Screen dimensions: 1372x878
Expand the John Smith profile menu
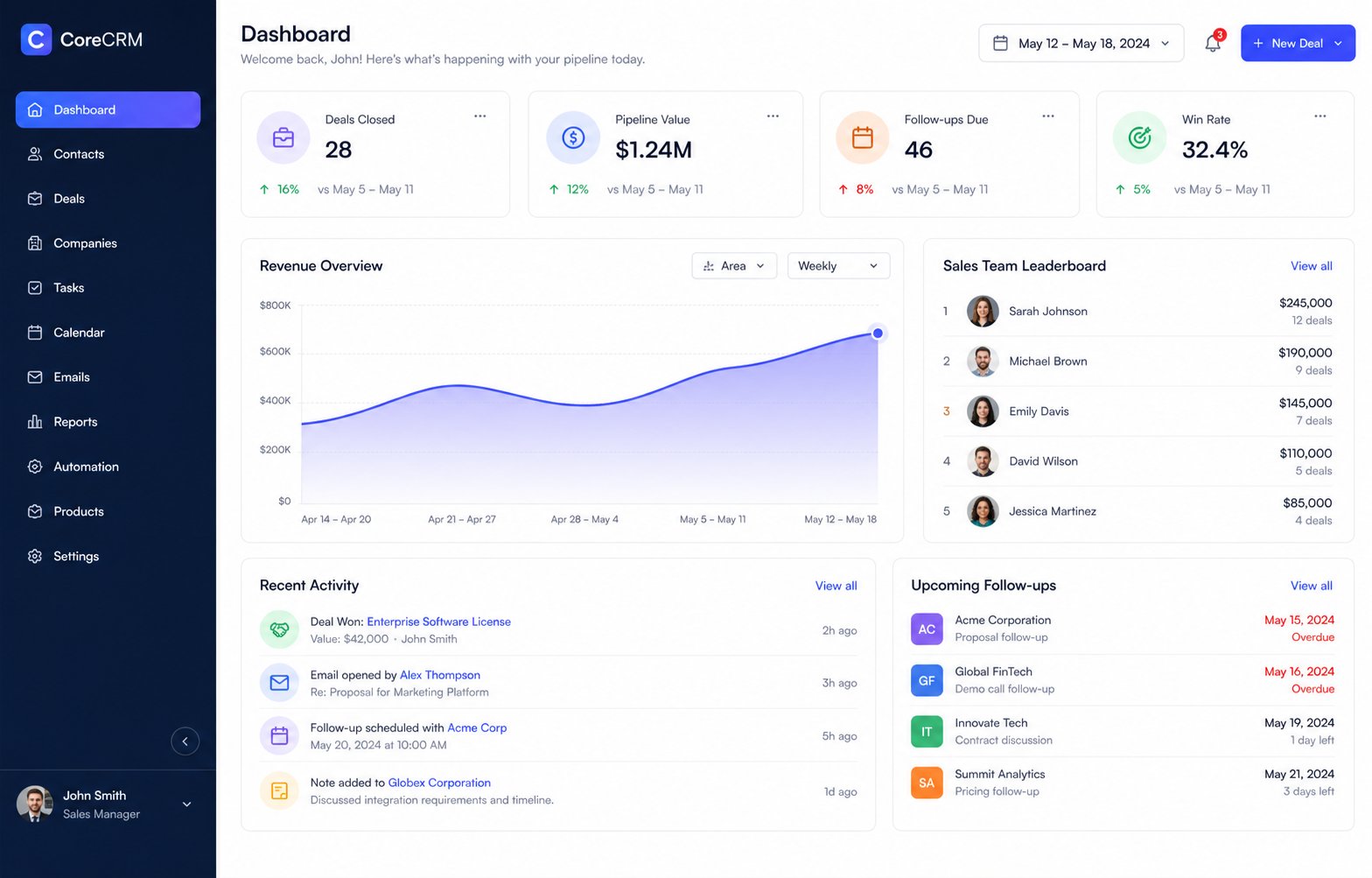click(x=186, y=804)
